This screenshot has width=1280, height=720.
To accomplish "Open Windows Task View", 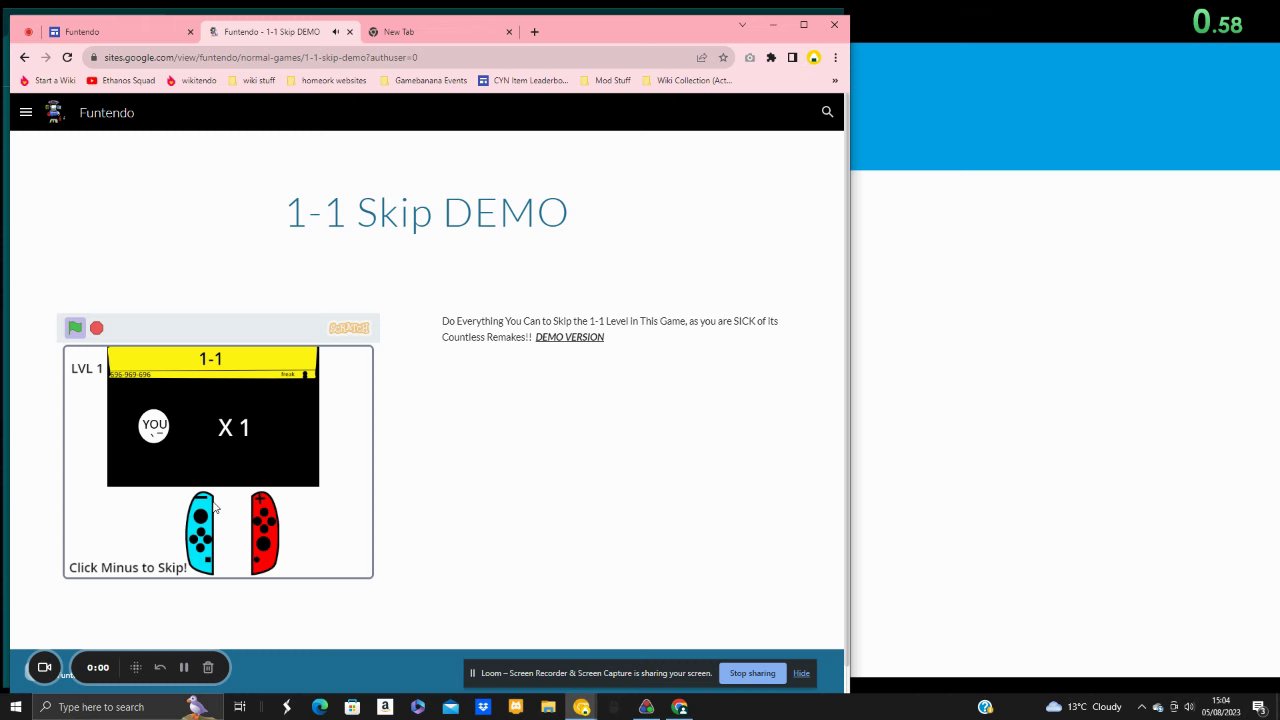I will 240,707.
